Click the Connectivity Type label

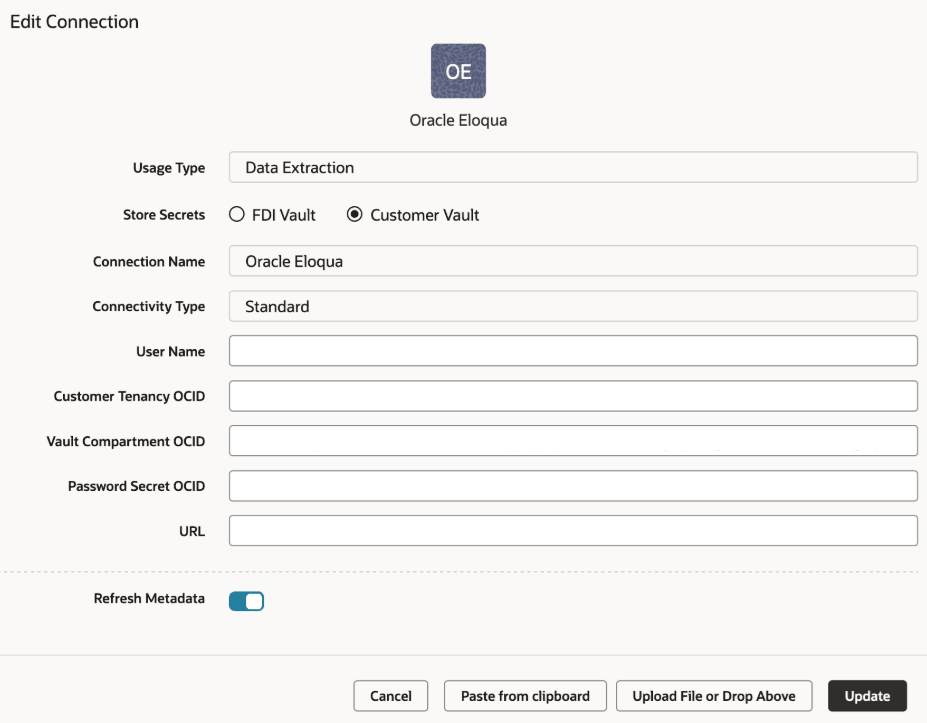click(x=148, y=306)
